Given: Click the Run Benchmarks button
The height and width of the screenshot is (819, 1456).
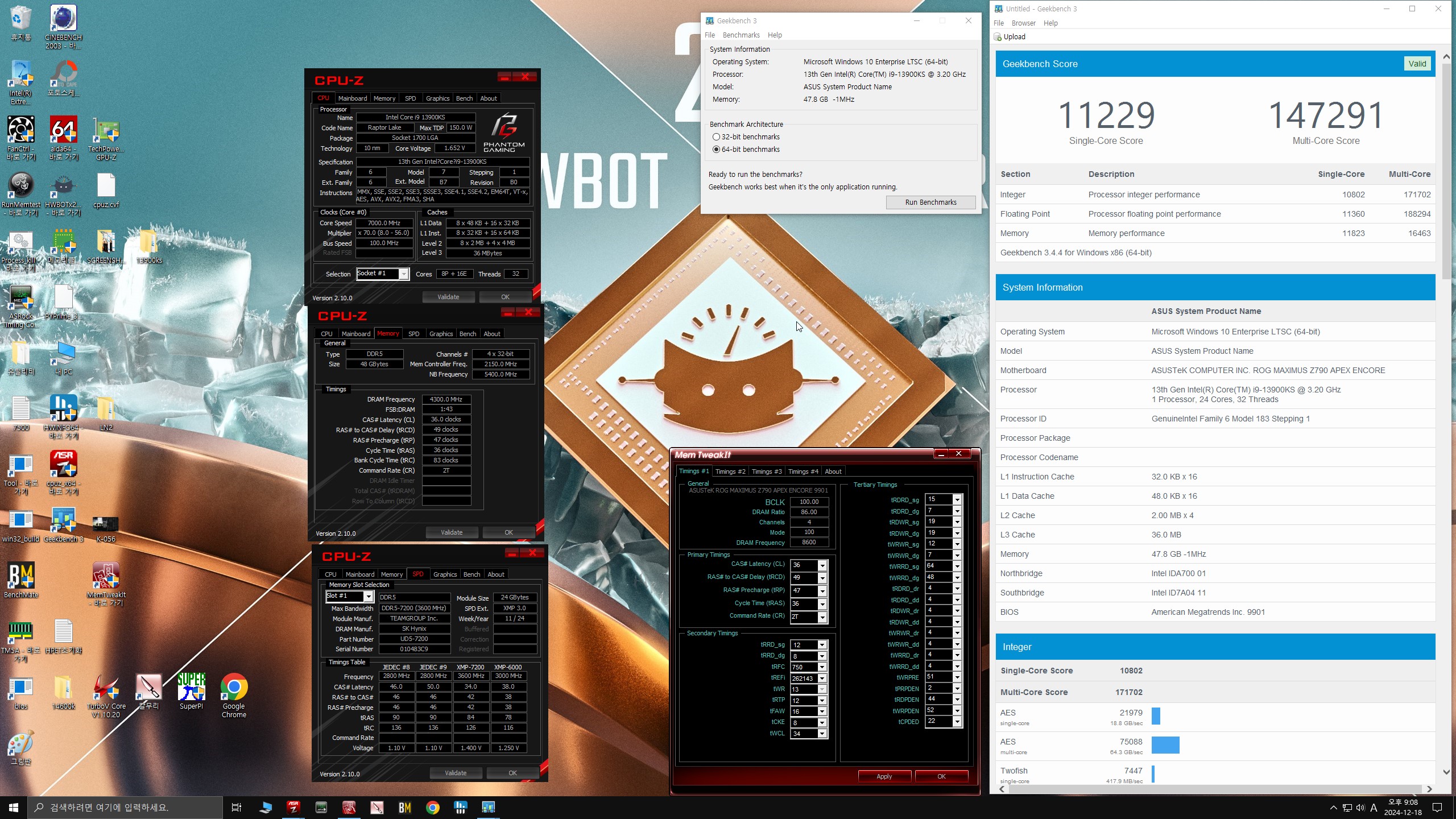Looking at the screenshot, I should coord(930,202).
